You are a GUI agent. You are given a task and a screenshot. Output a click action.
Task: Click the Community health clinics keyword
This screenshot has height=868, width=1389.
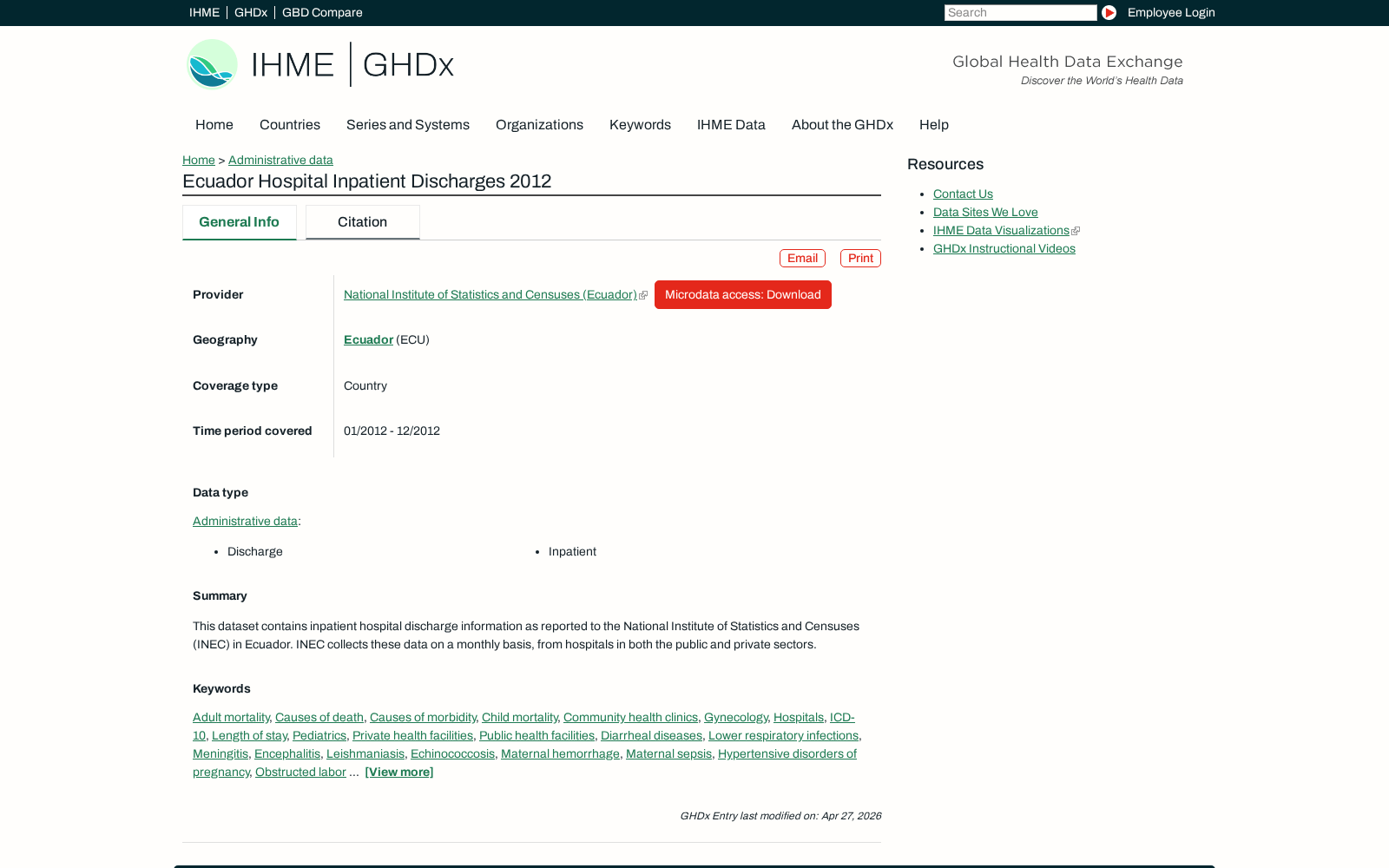630,718
